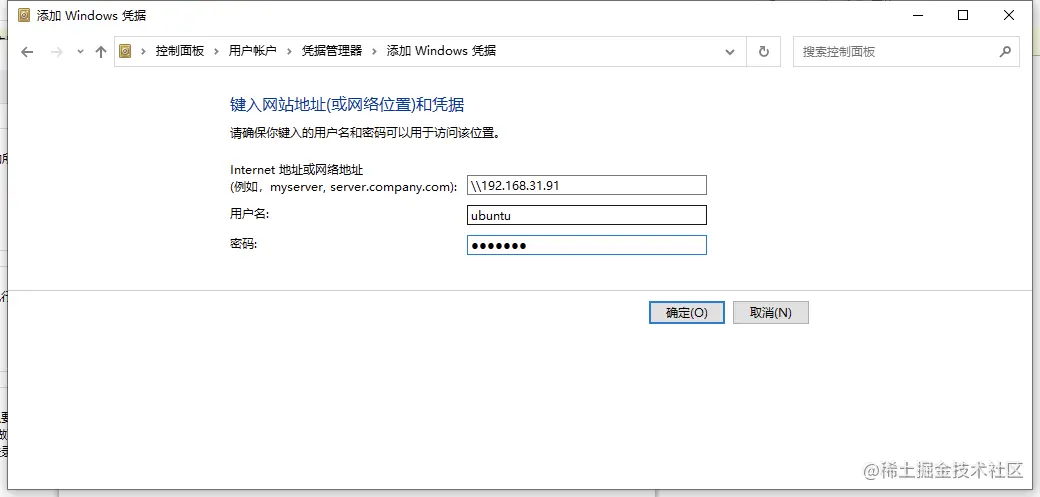This screenshot has height=497, width=1040.
Task: Click the search magnifier icon
Action: point(1006,51)
